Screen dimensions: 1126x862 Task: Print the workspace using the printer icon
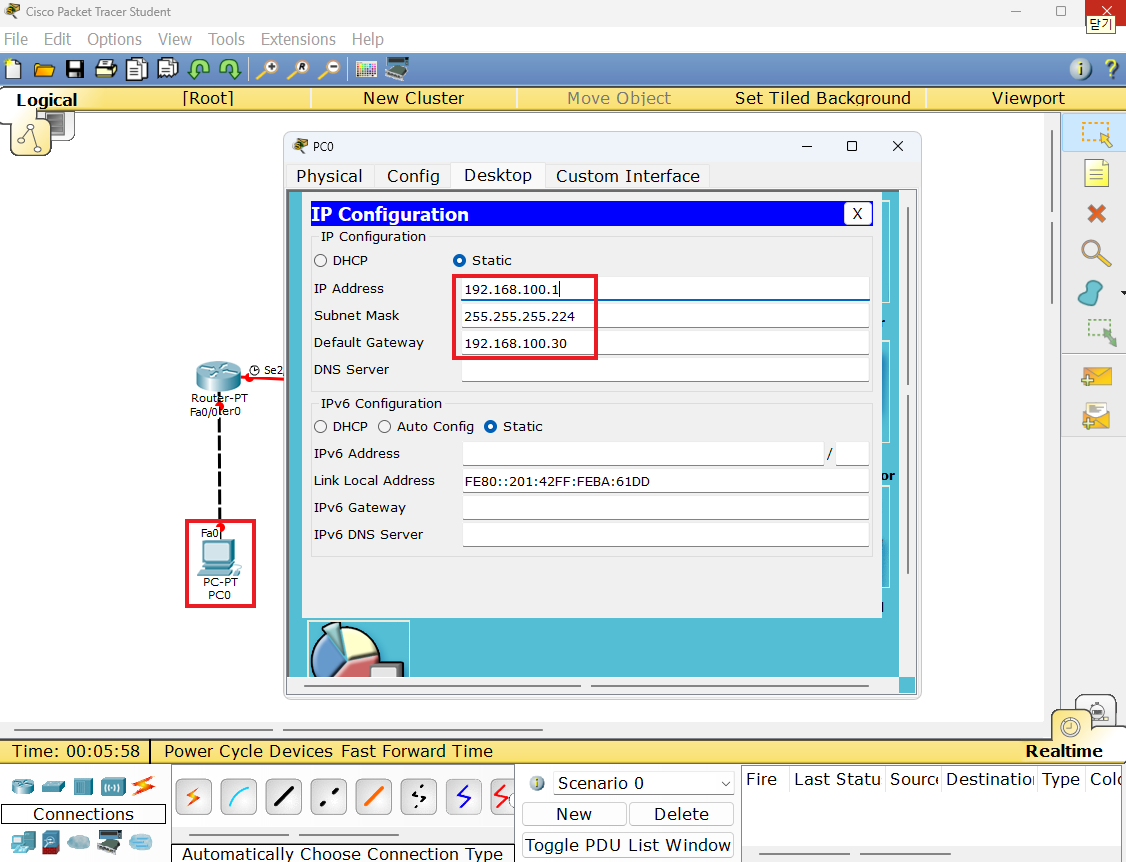coord(106,69)
